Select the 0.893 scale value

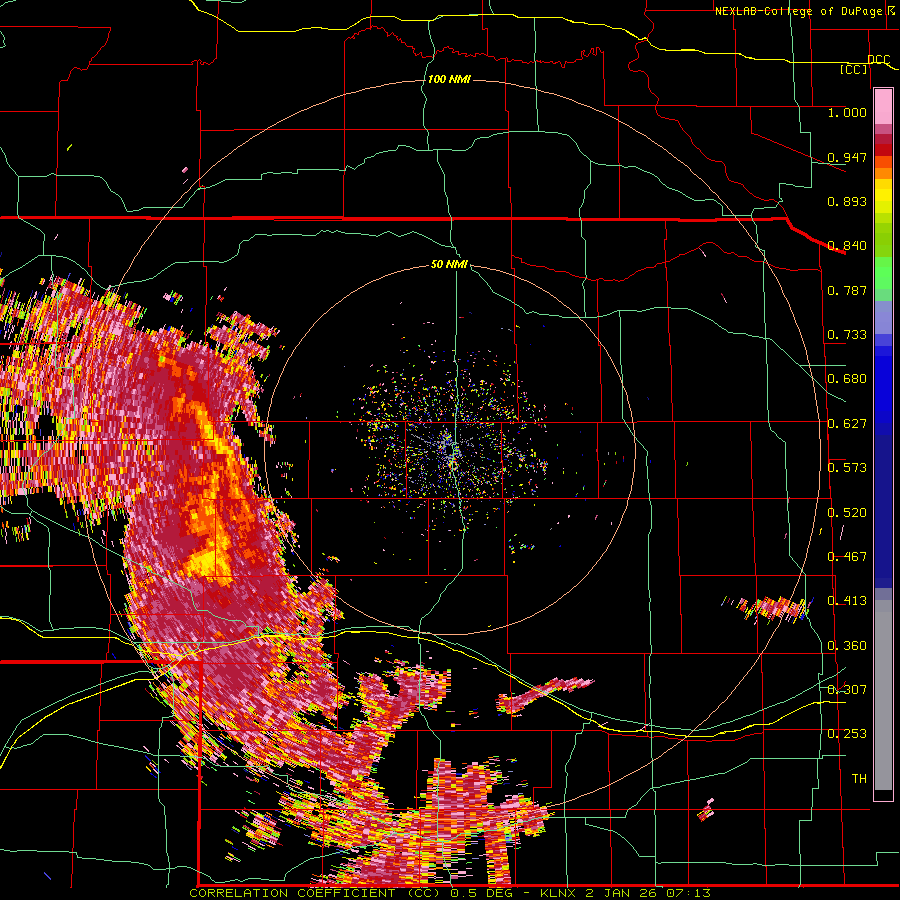coord(847,201)
